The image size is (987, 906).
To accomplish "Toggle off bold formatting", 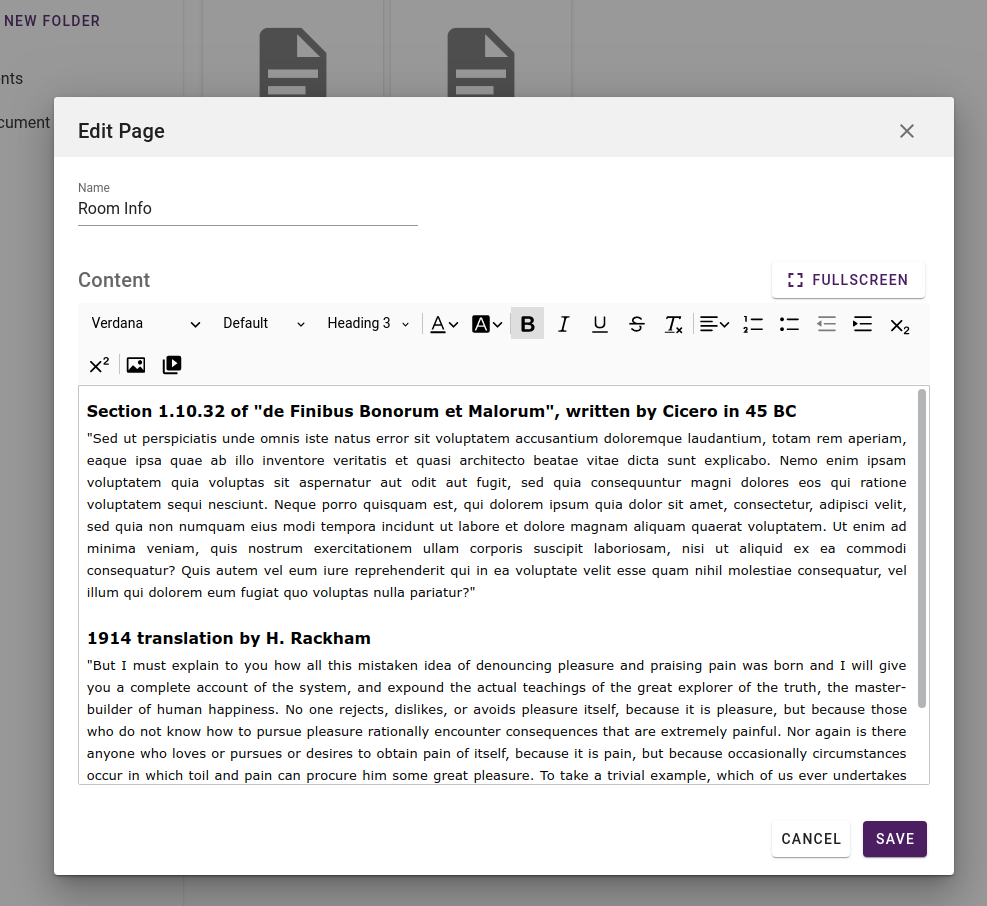I will click(x=527, y=323).
